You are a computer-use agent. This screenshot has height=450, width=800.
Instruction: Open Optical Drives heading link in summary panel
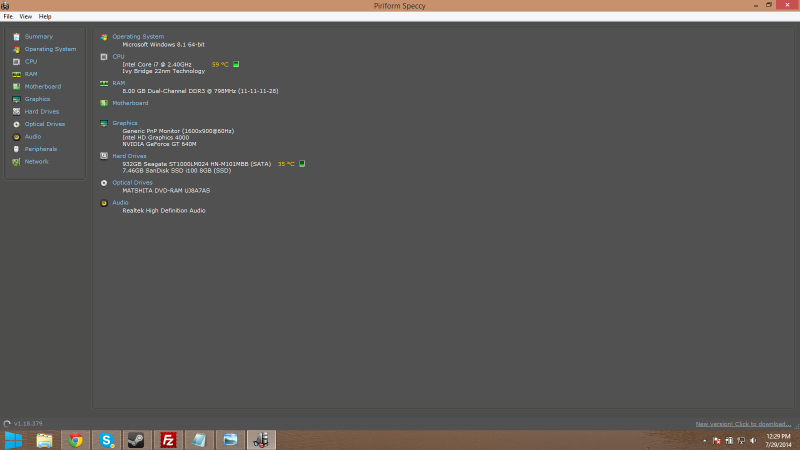tap(132, 183)
